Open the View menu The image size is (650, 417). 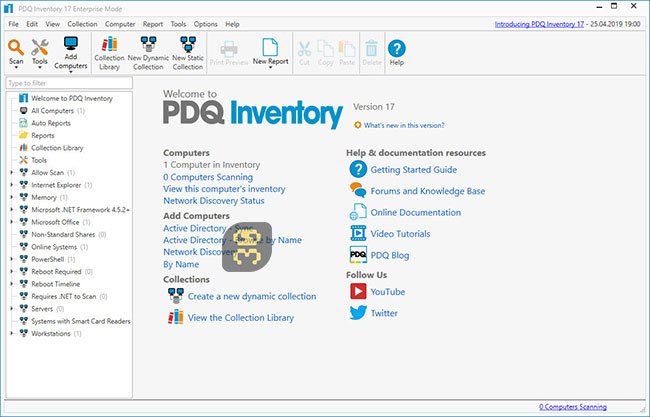52,24
